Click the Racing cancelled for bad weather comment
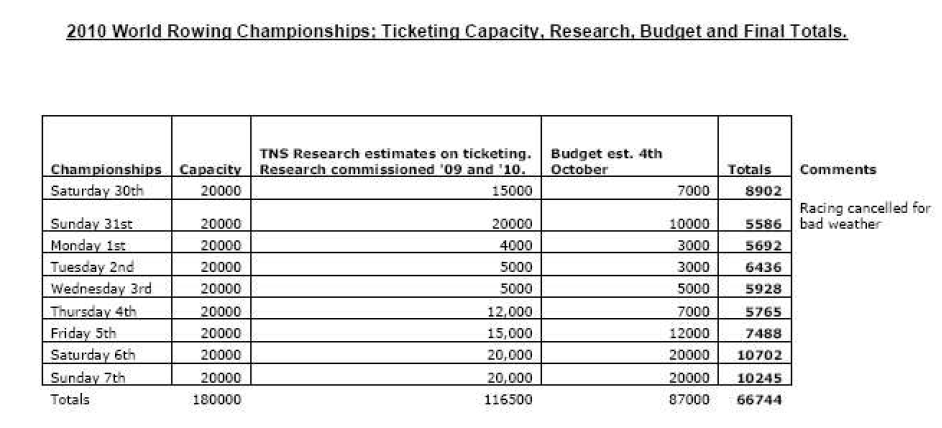This screenshot has height=428, width=942. [x=865, y=216]
